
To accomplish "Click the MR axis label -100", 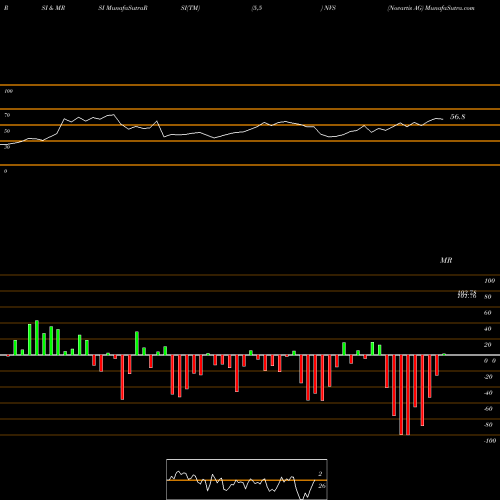I will pos(490,441).
